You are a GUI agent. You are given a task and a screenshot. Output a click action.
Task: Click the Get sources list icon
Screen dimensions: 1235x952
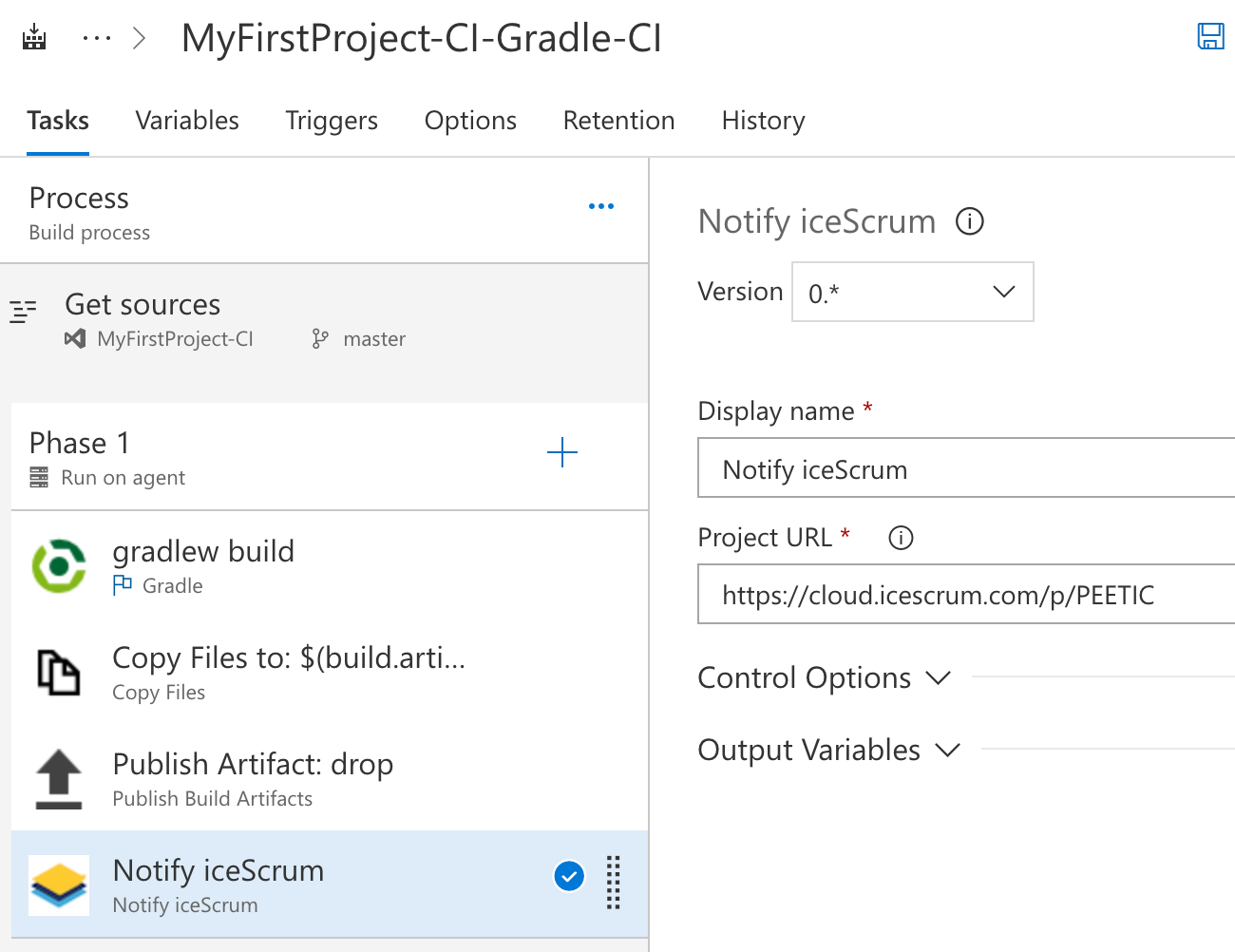tap(23, 311)
